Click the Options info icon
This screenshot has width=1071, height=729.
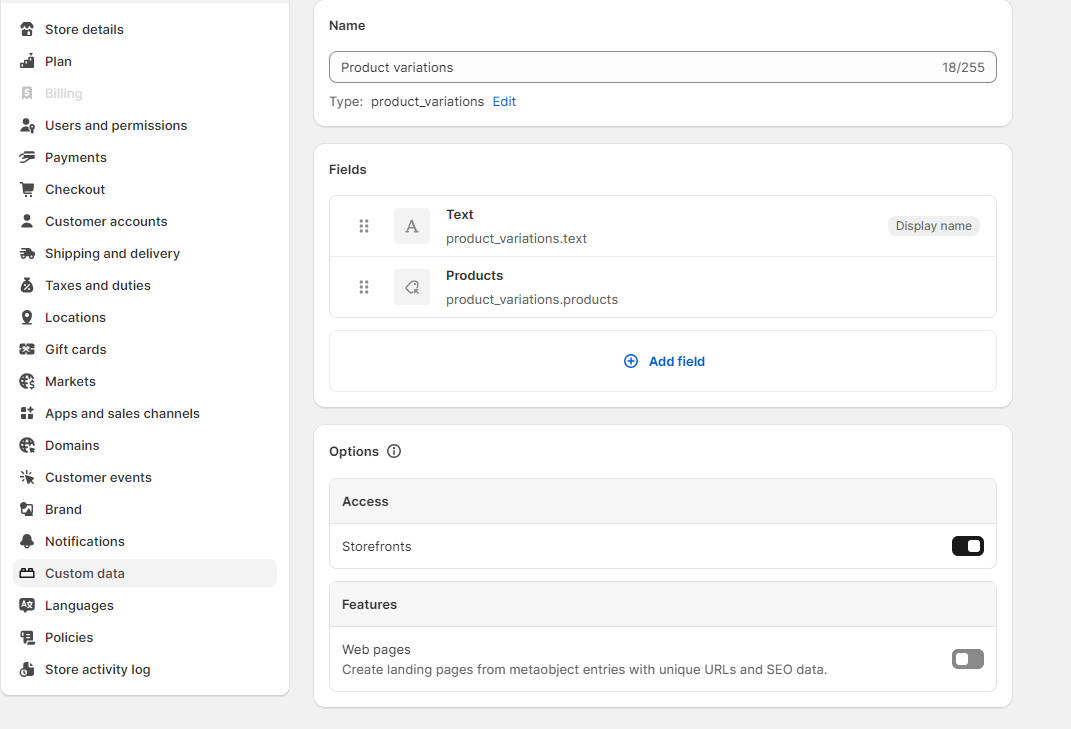394,451
